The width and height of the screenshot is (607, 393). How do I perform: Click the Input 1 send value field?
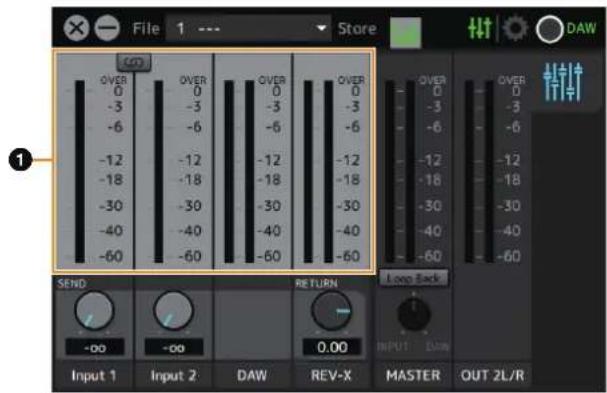point(95,347)
